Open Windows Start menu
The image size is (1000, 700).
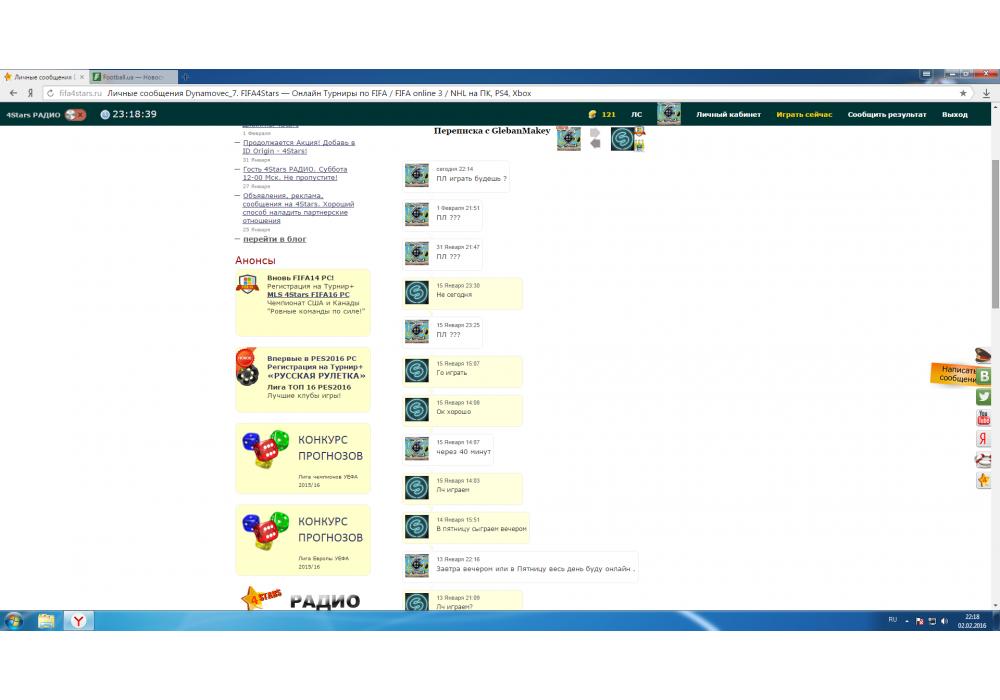point(13,620)
